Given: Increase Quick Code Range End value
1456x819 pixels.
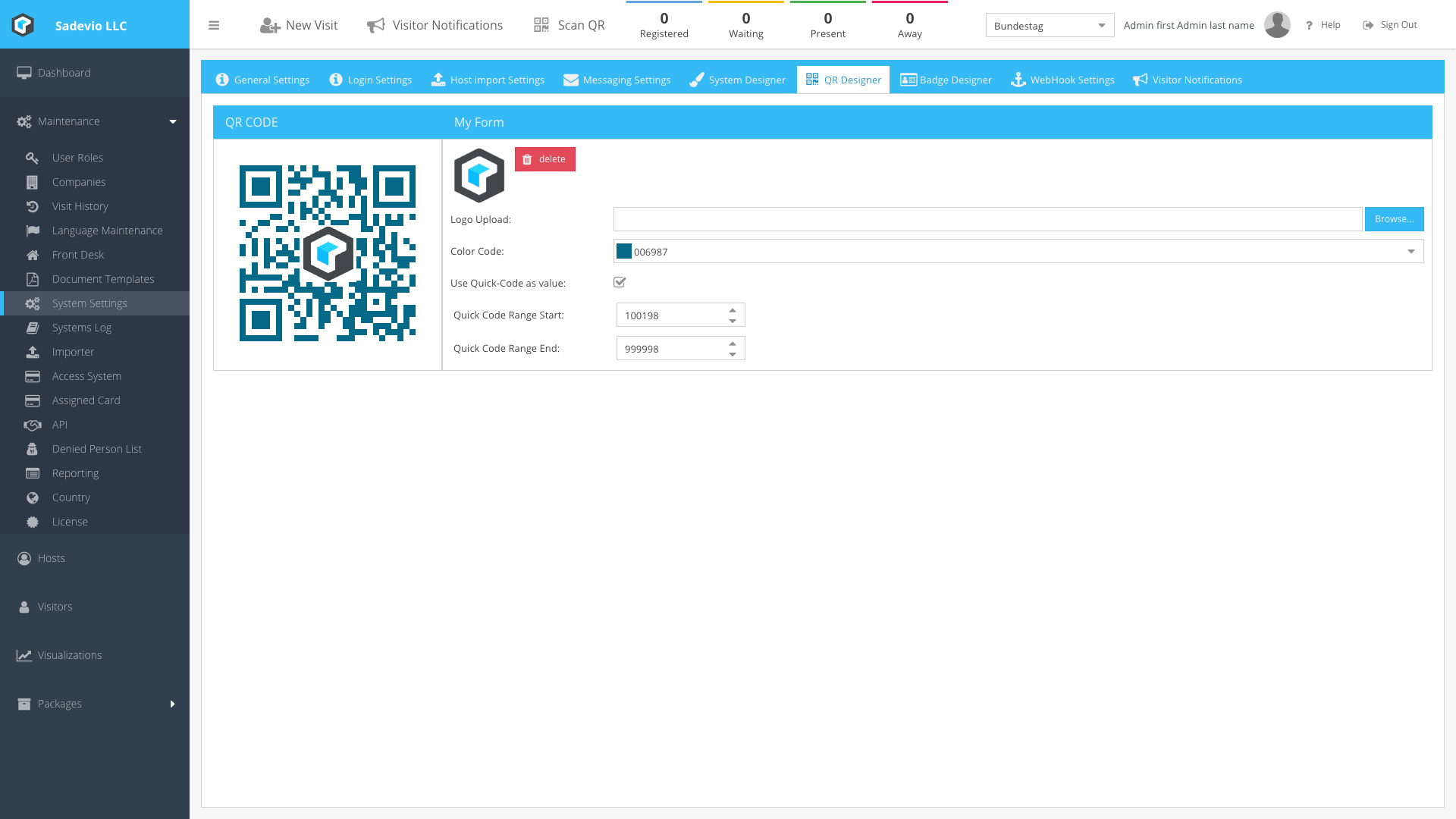Looking at the screenshot, I should click(x=733, y=343).
